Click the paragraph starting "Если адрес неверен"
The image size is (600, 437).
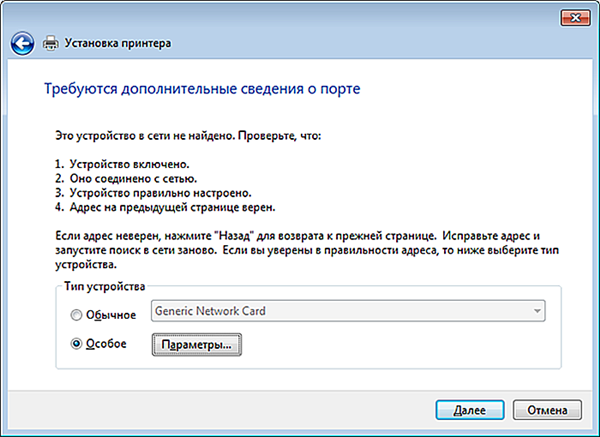307,250
